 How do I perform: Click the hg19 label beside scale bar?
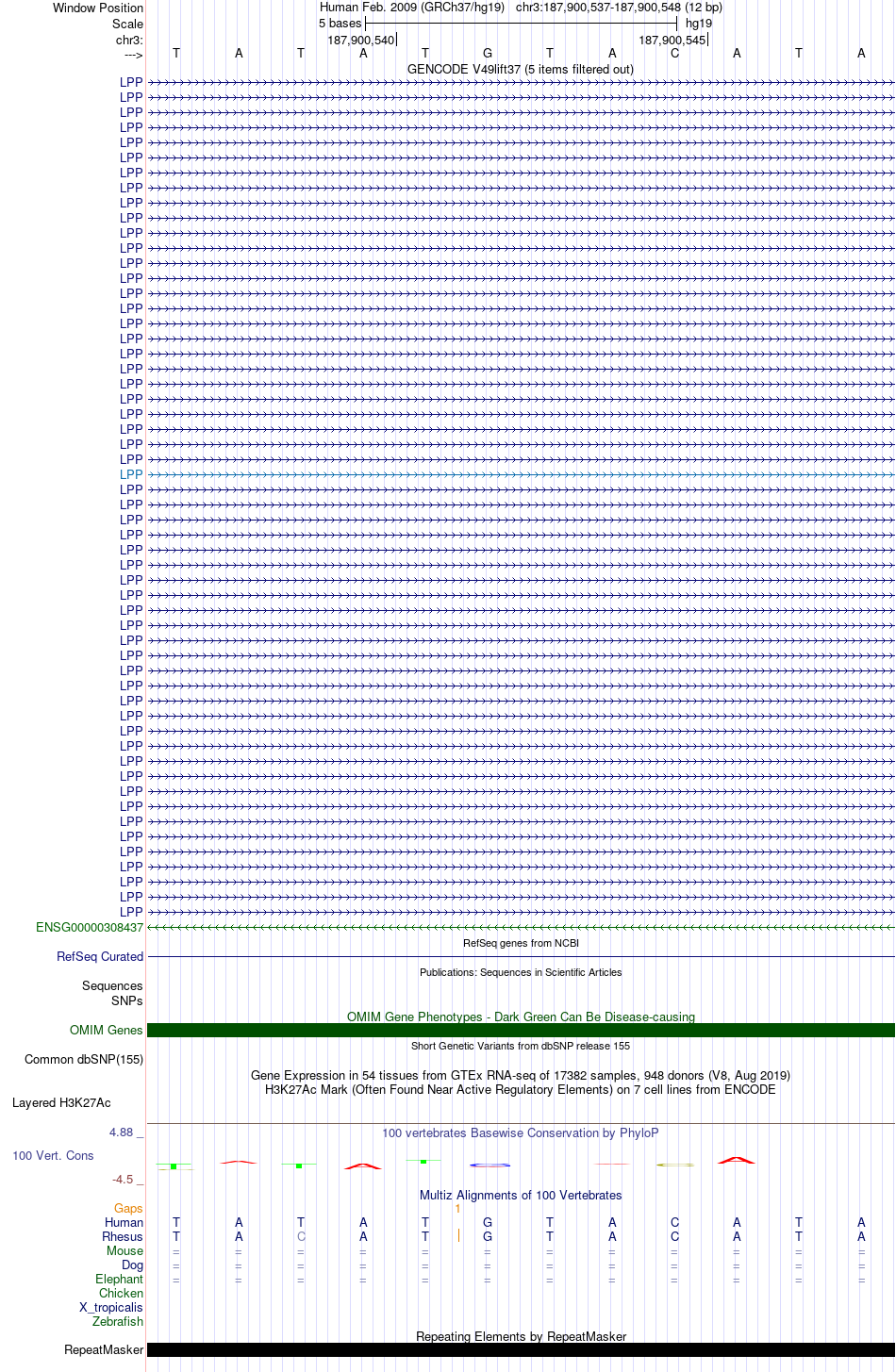pos(699,24)
